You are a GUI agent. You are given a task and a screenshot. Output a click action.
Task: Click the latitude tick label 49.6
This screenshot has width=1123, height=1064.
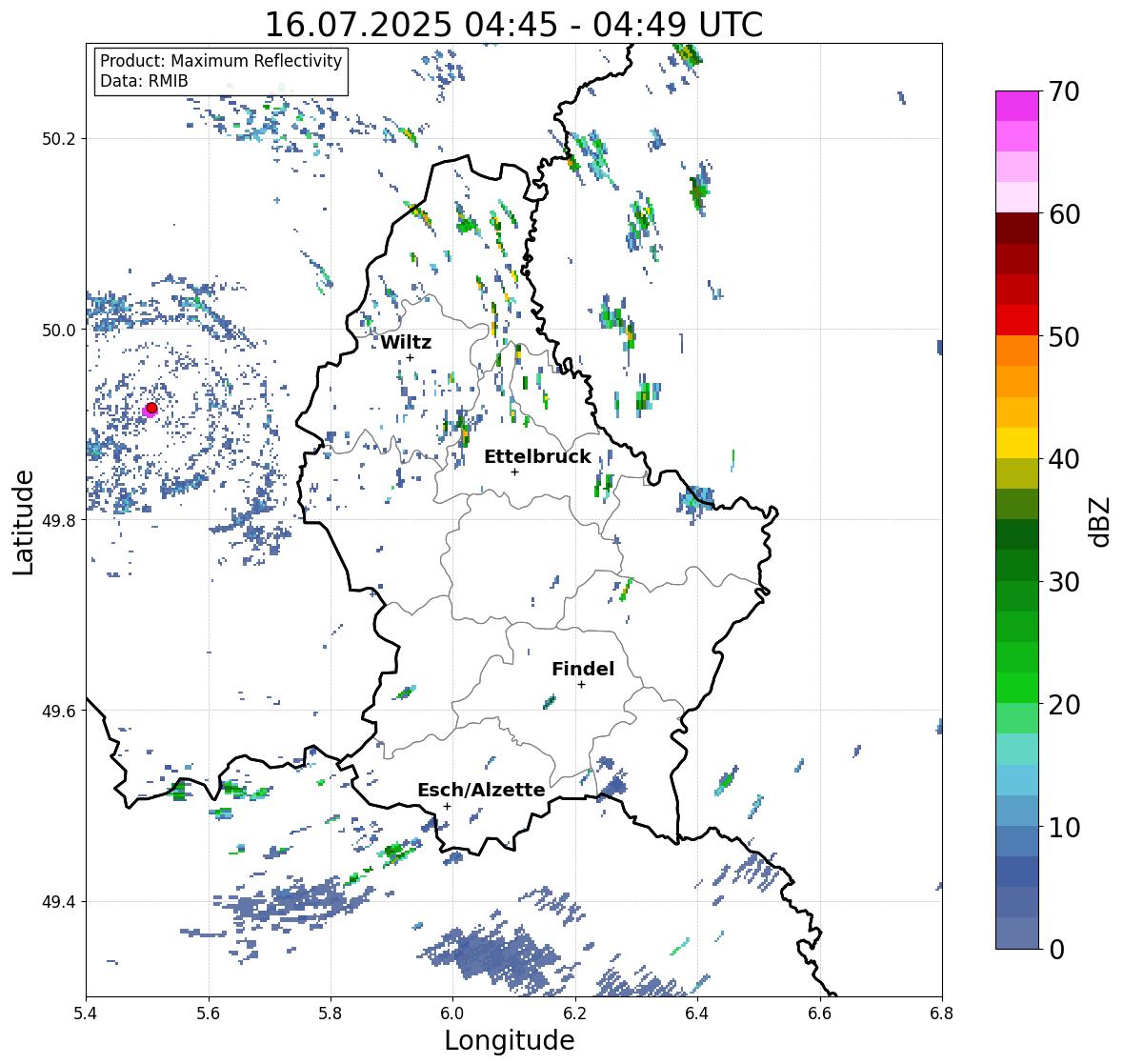59,711
